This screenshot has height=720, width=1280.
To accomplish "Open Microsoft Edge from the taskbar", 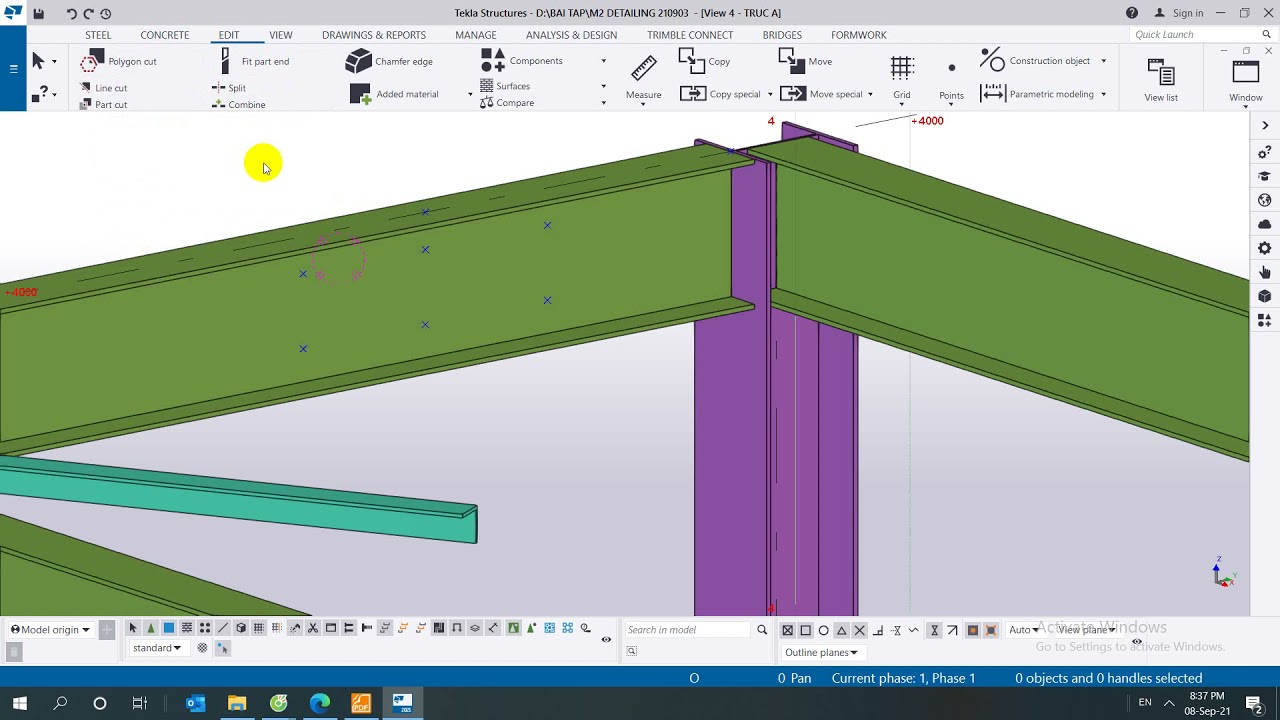I will click(x=320, y=703).
